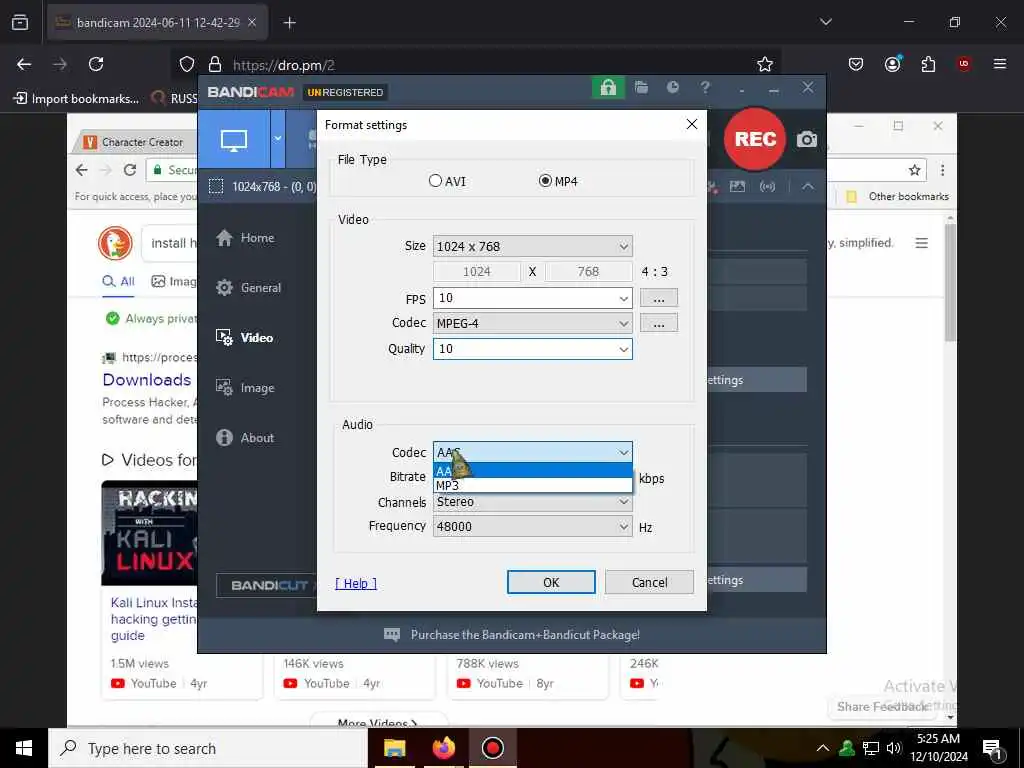
Task: Click the site padlock icon in address bar
Action: click(215, 65)
